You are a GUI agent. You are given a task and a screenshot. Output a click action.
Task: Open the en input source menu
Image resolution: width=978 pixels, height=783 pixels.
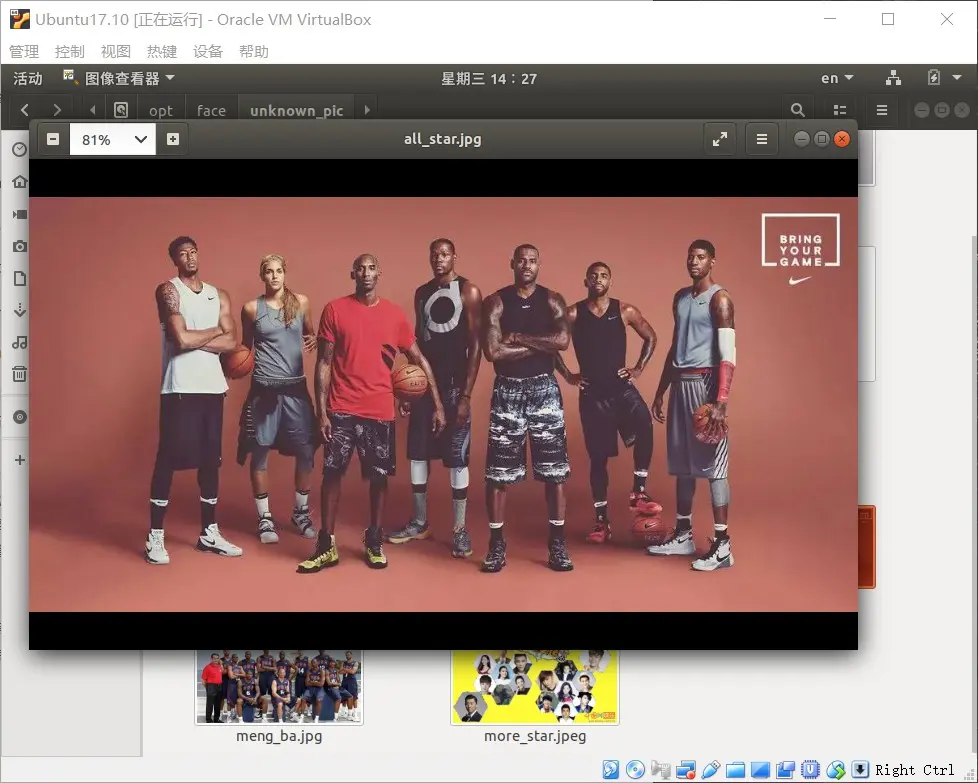tap(836, 79)
